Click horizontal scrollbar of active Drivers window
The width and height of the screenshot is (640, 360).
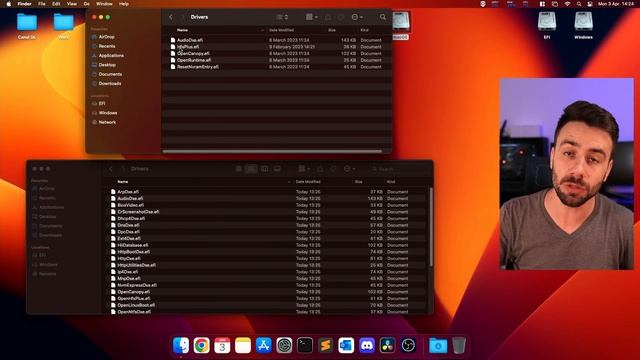pos(272,151)
